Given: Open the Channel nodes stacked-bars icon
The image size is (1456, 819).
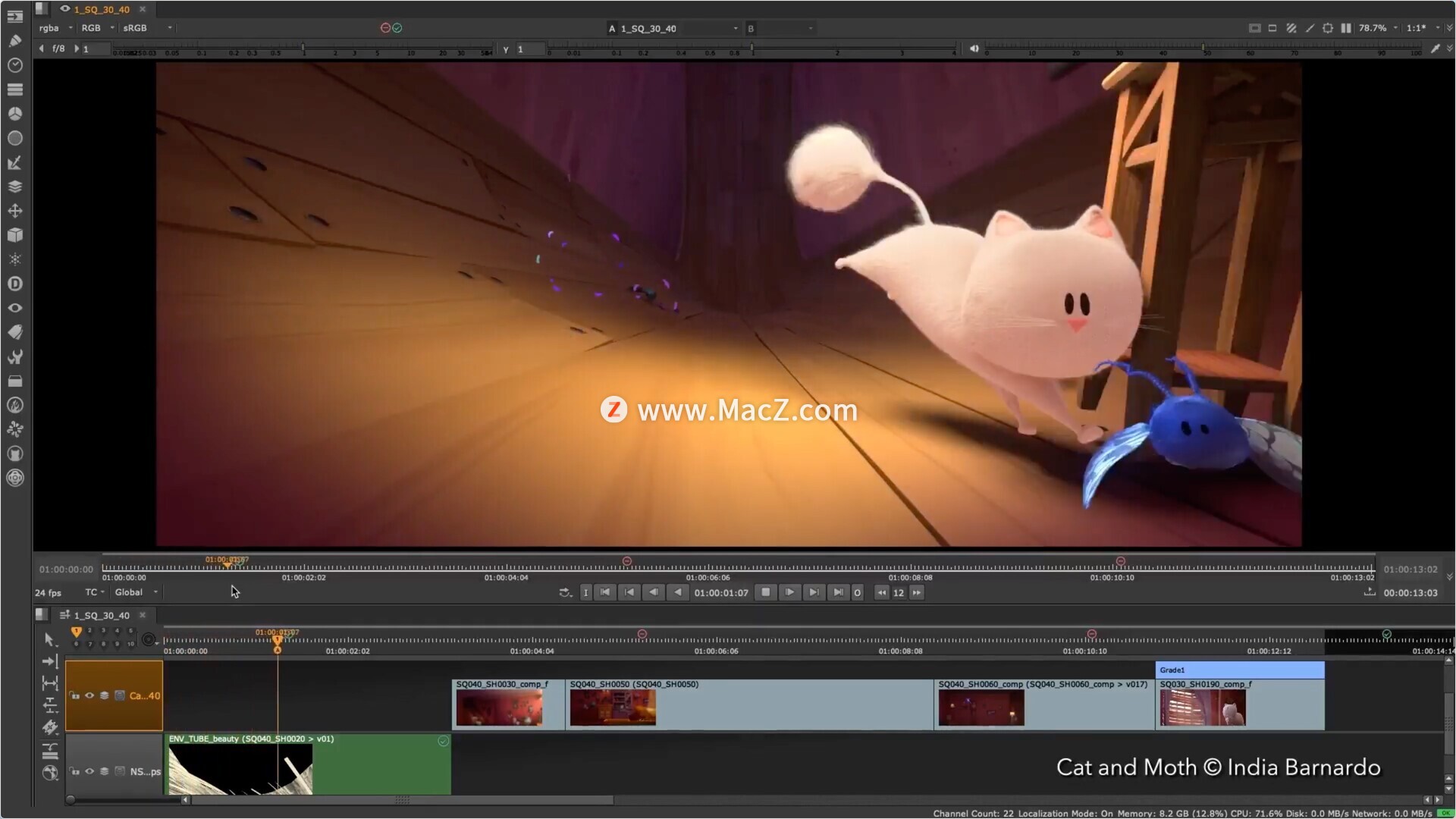Looking at the screenshot, I should [x=14, y=89].
